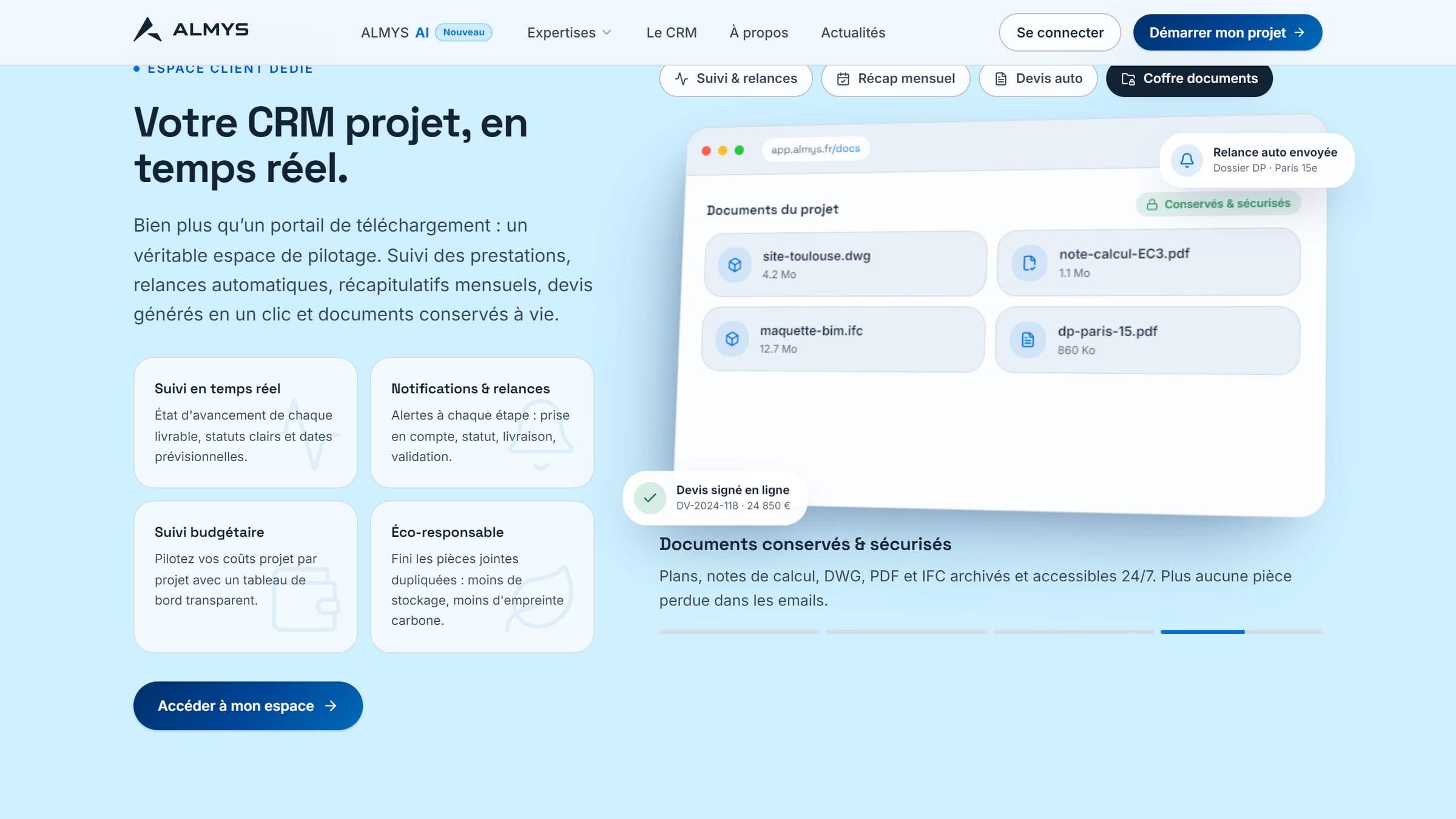Click the calendar icon on Récap mensuel tab

[x=843, y=79]
